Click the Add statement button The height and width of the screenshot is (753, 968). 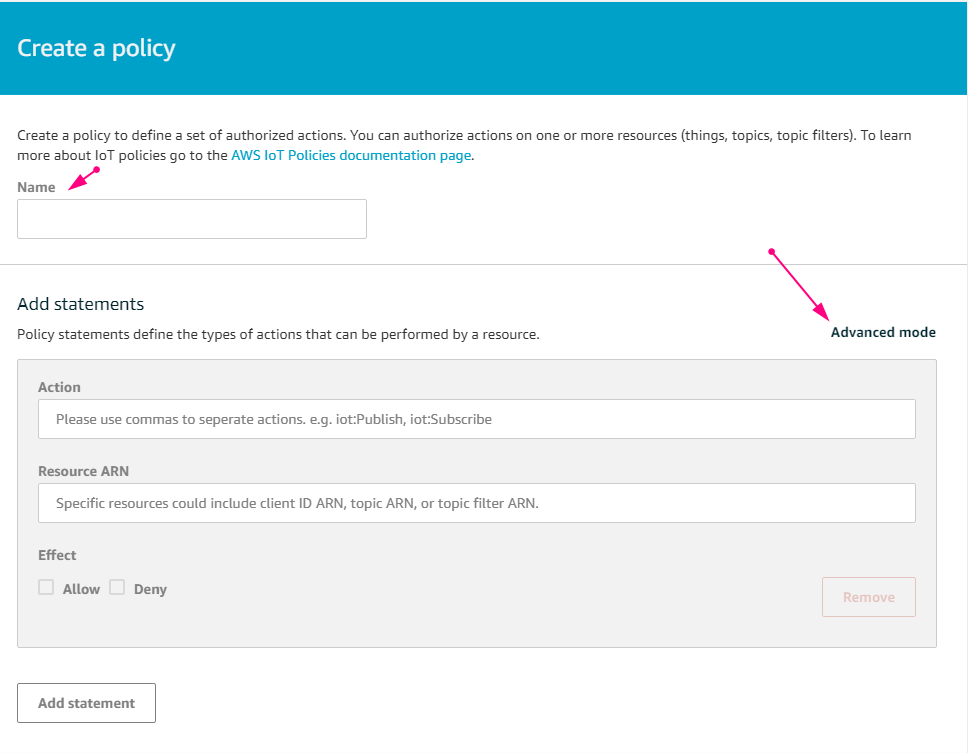tap(86, 703)
